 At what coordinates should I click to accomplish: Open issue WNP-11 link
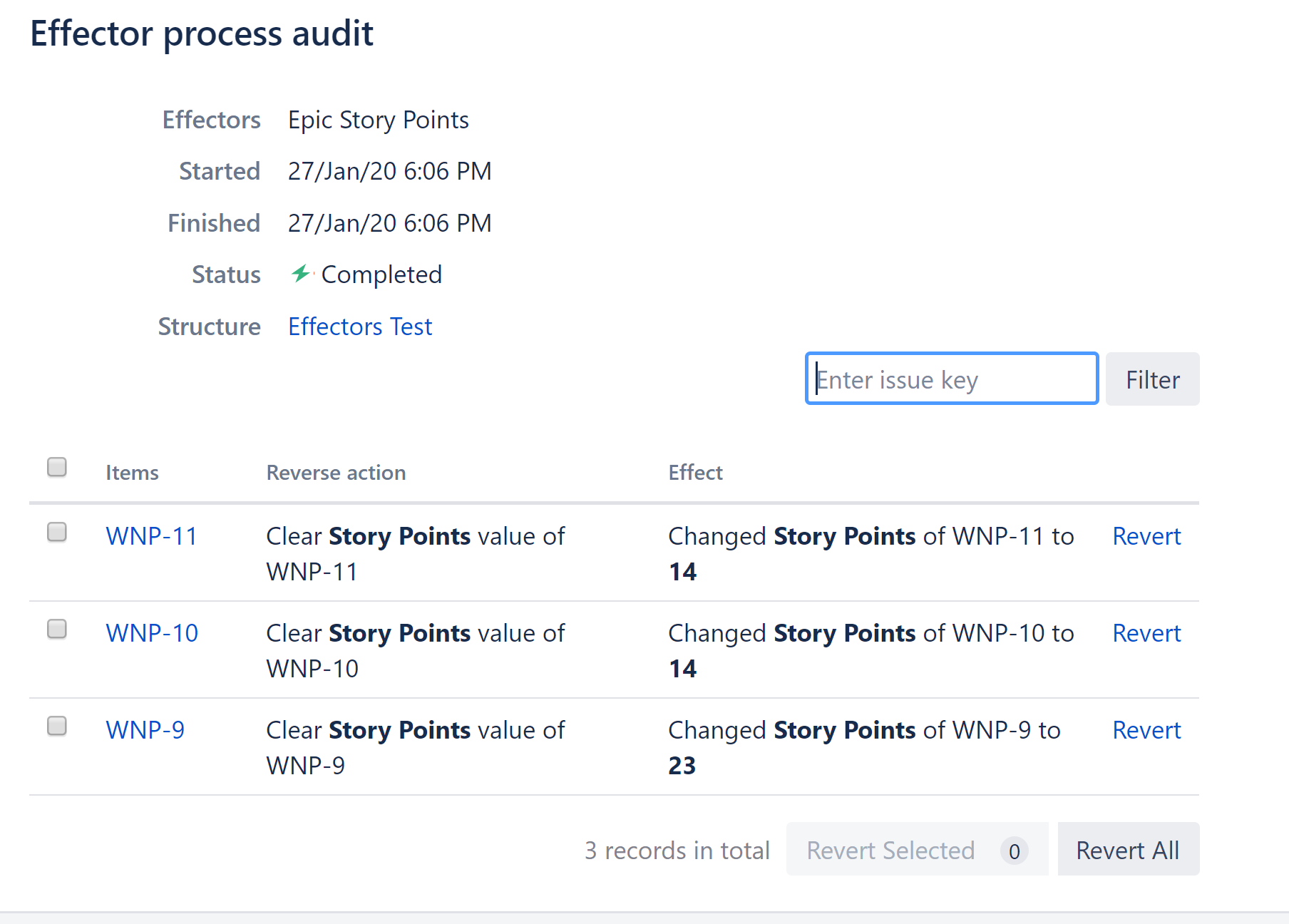point(152,536)
